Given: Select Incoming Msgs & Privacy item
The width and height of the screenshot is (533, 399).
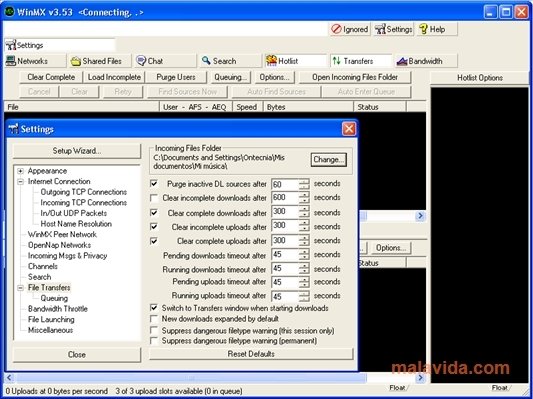Looking at the screenshot, I should 68,256.
